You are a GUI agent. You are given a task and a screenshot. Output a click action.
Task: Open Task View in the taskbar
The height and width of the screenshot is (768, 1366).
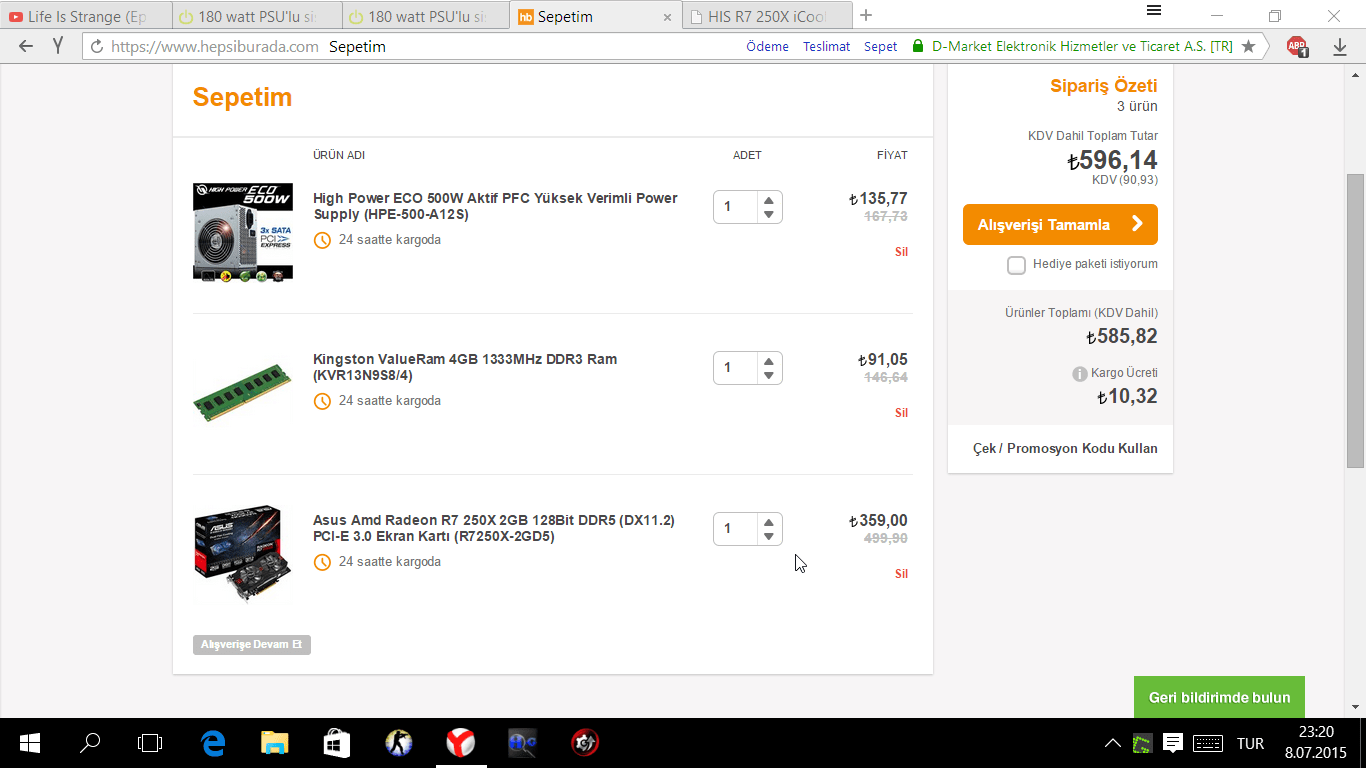point(150,743)
